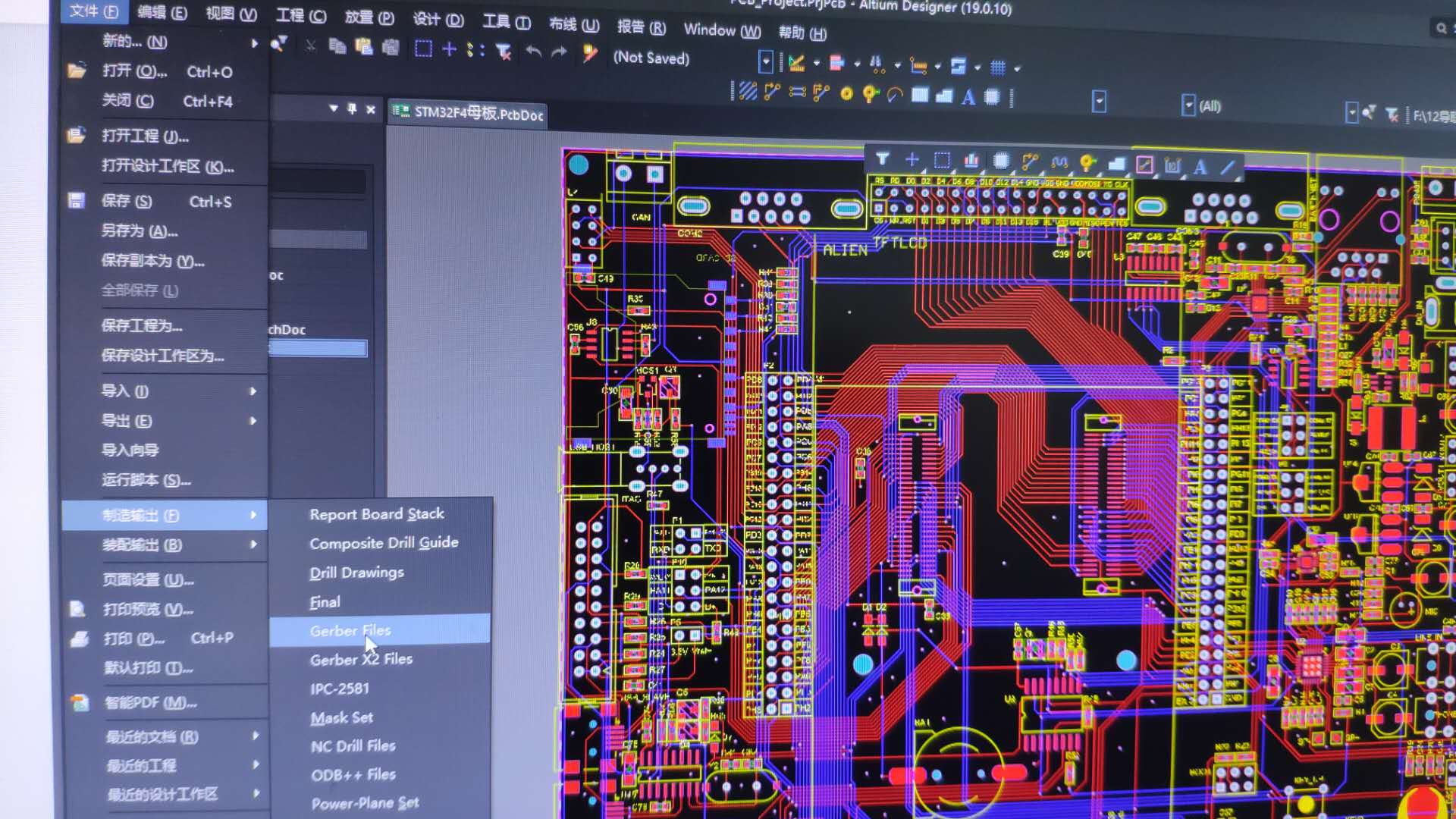Viewport: 1456px width, 819px height.
Task: Click the undo arrow in the toolbar
Action: [533, 52]
